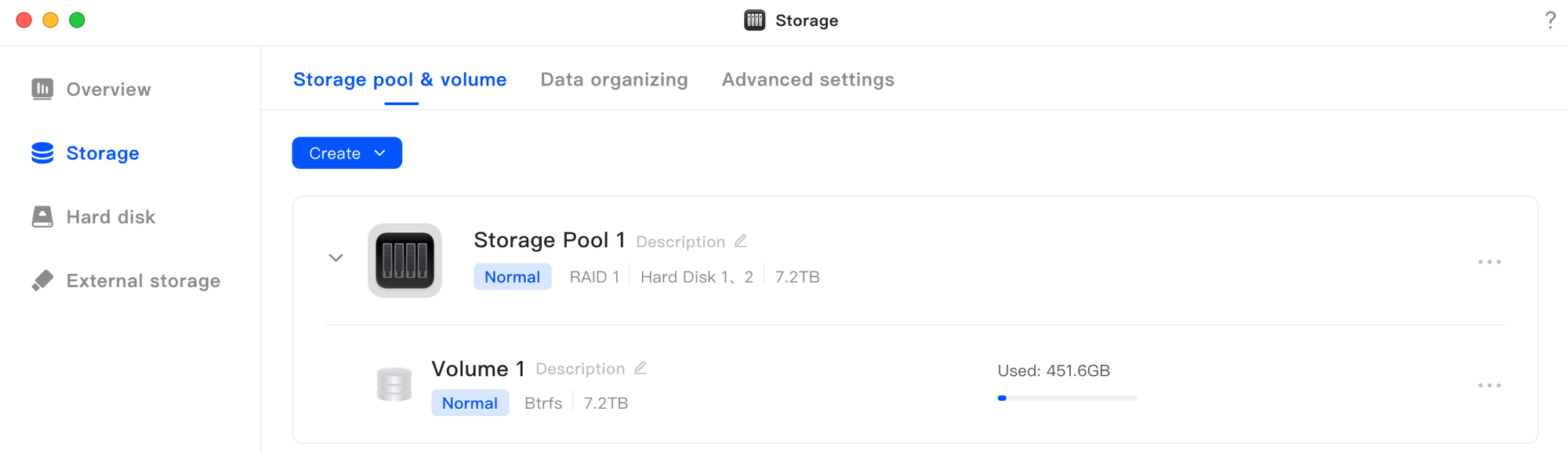
Task: Open the Create dropdown button
Action: (x=347, y=153)
